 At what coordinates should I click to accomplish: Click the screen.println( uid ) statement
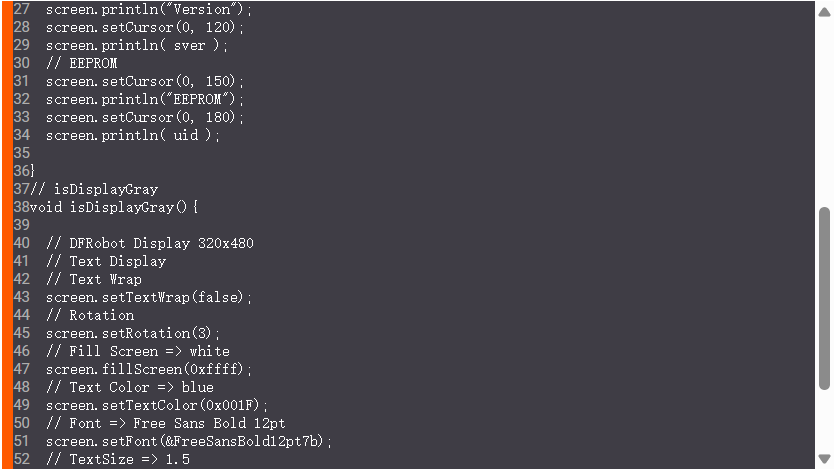[x=133, y=135]
